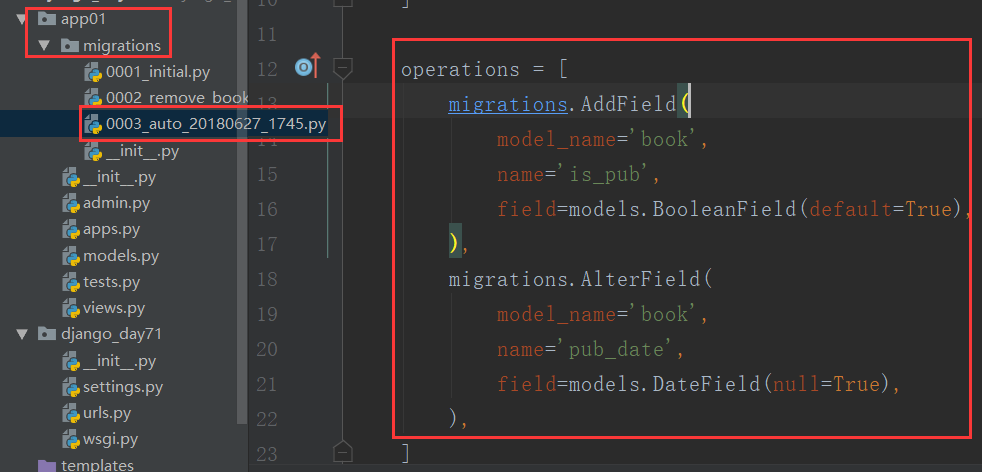Click the models.py Python file icon

tap(70, 256)
